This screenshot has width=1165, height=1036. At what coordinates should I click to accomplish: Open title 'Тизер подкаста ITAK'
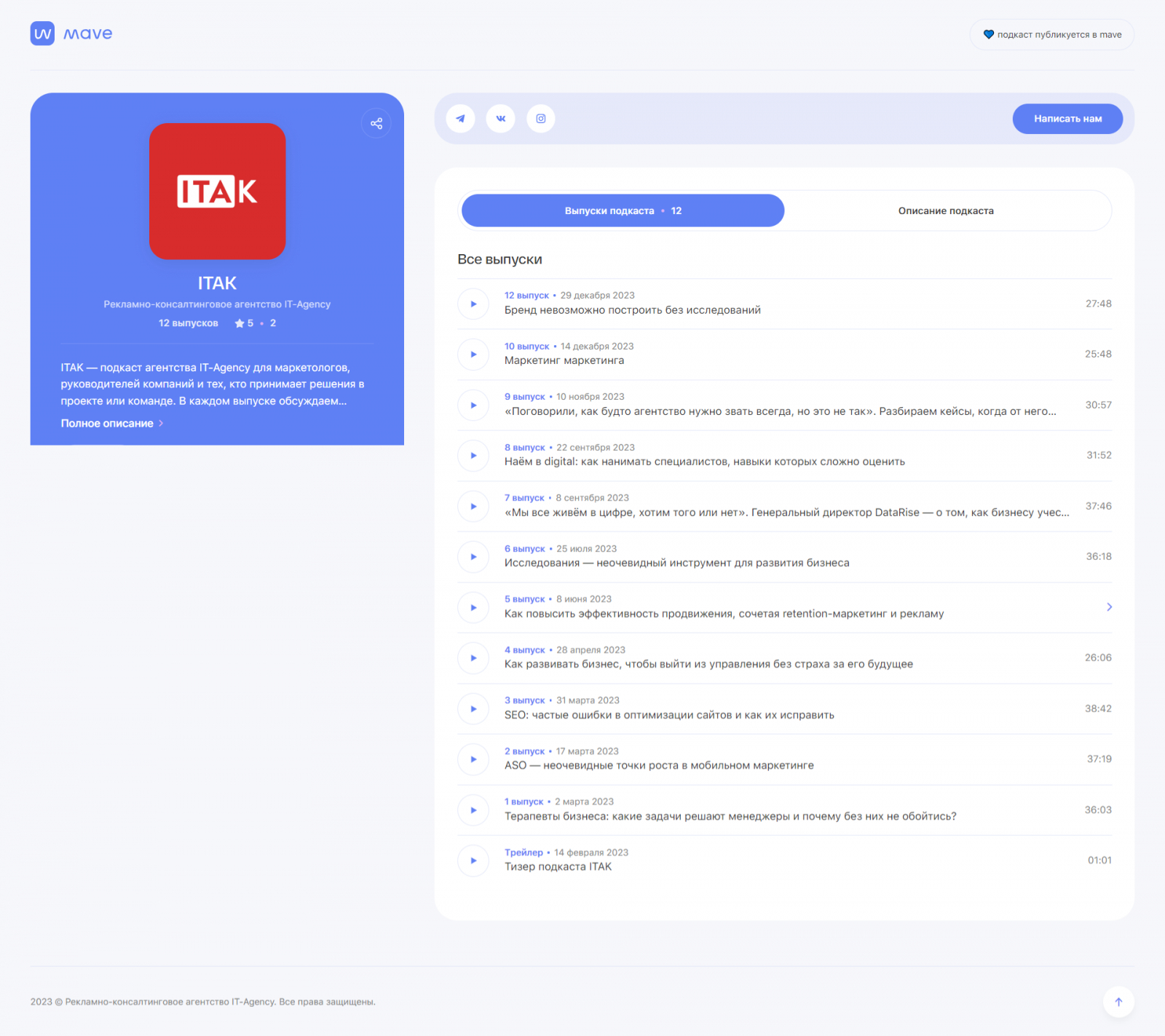[x=558, y=866]
